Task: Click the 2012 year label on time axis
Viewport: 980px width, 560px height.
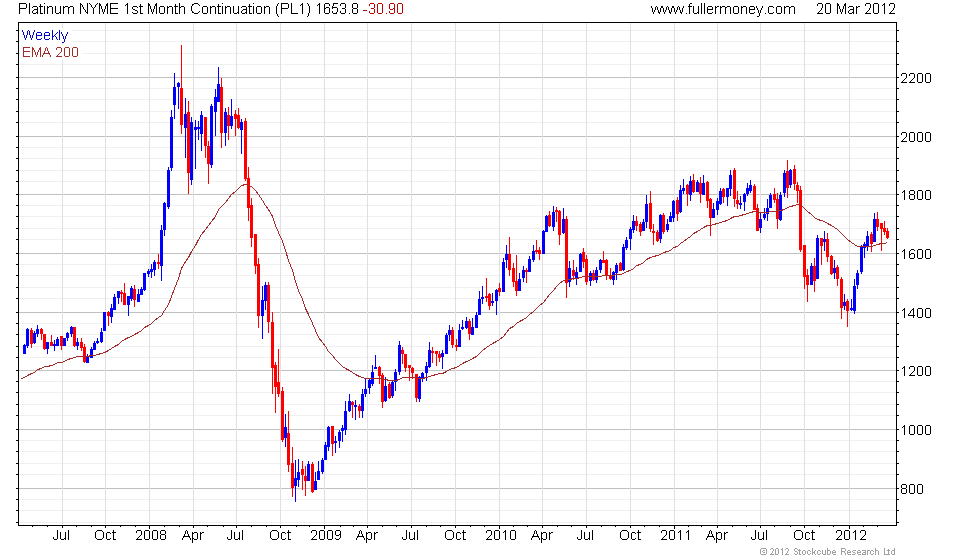Action: pyautogui.click(x=851, y=536)
